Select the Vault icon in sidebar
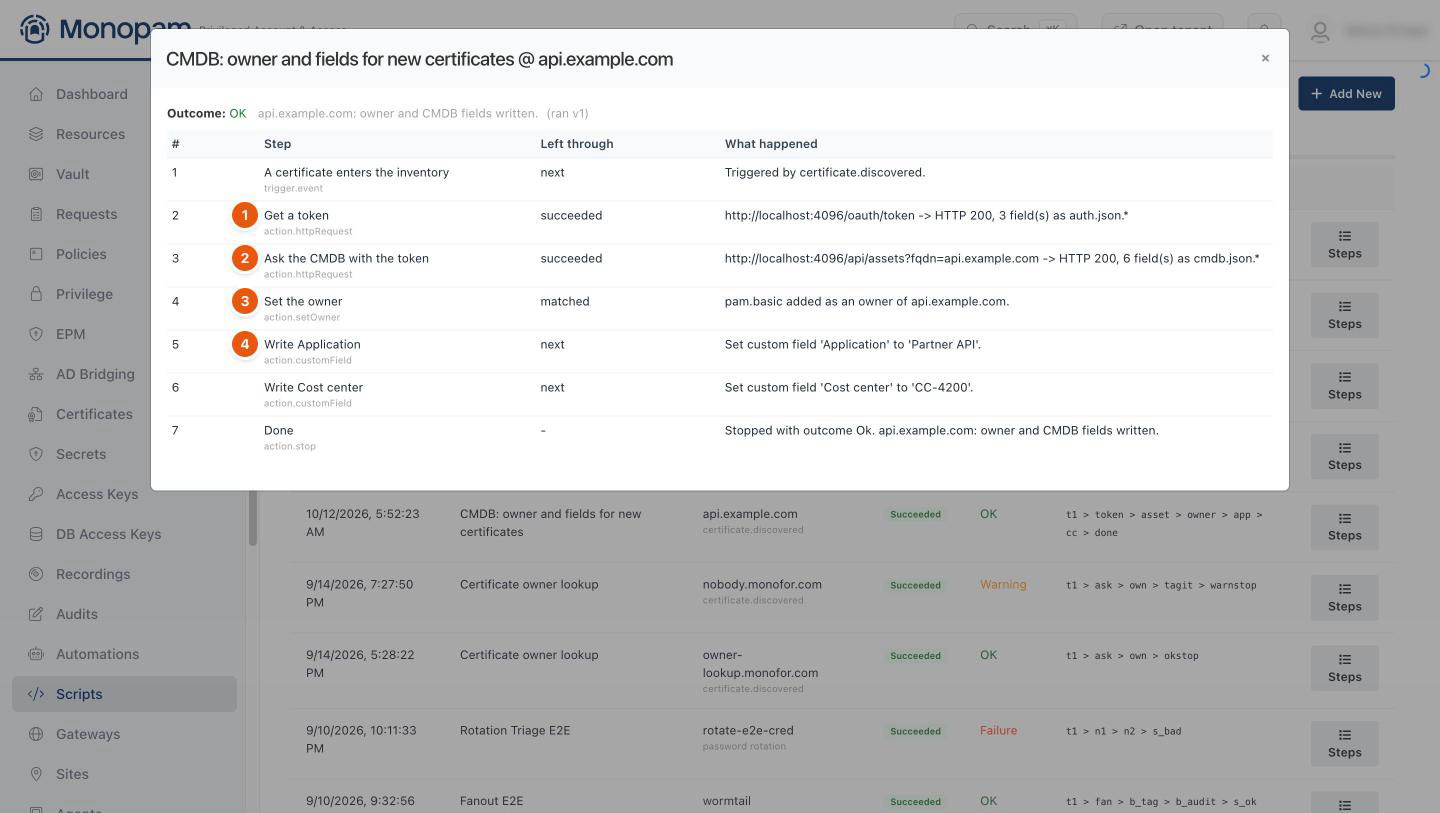Viewport: 1440px width, 813px height. pos(36,174)
